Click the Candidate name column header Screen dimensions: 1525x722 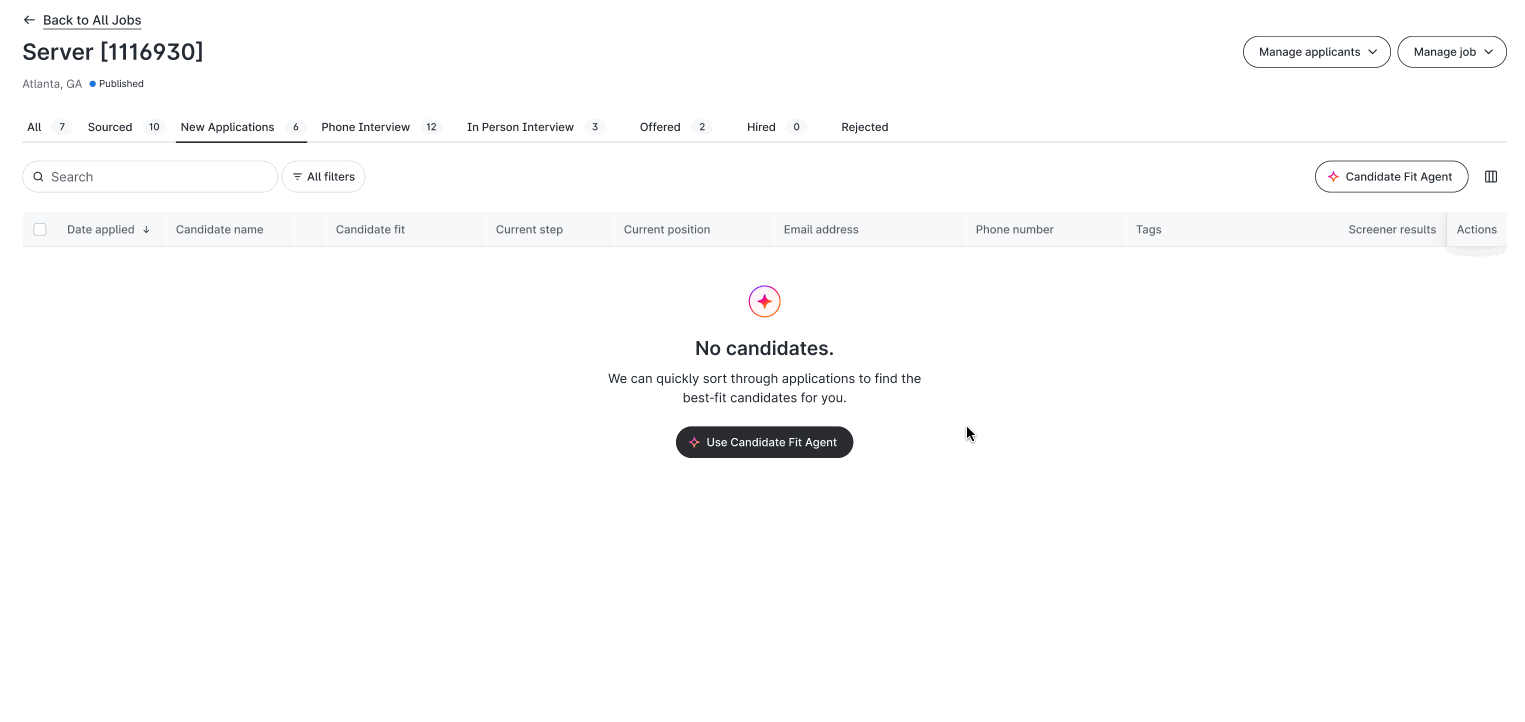(x=220, y=229)
